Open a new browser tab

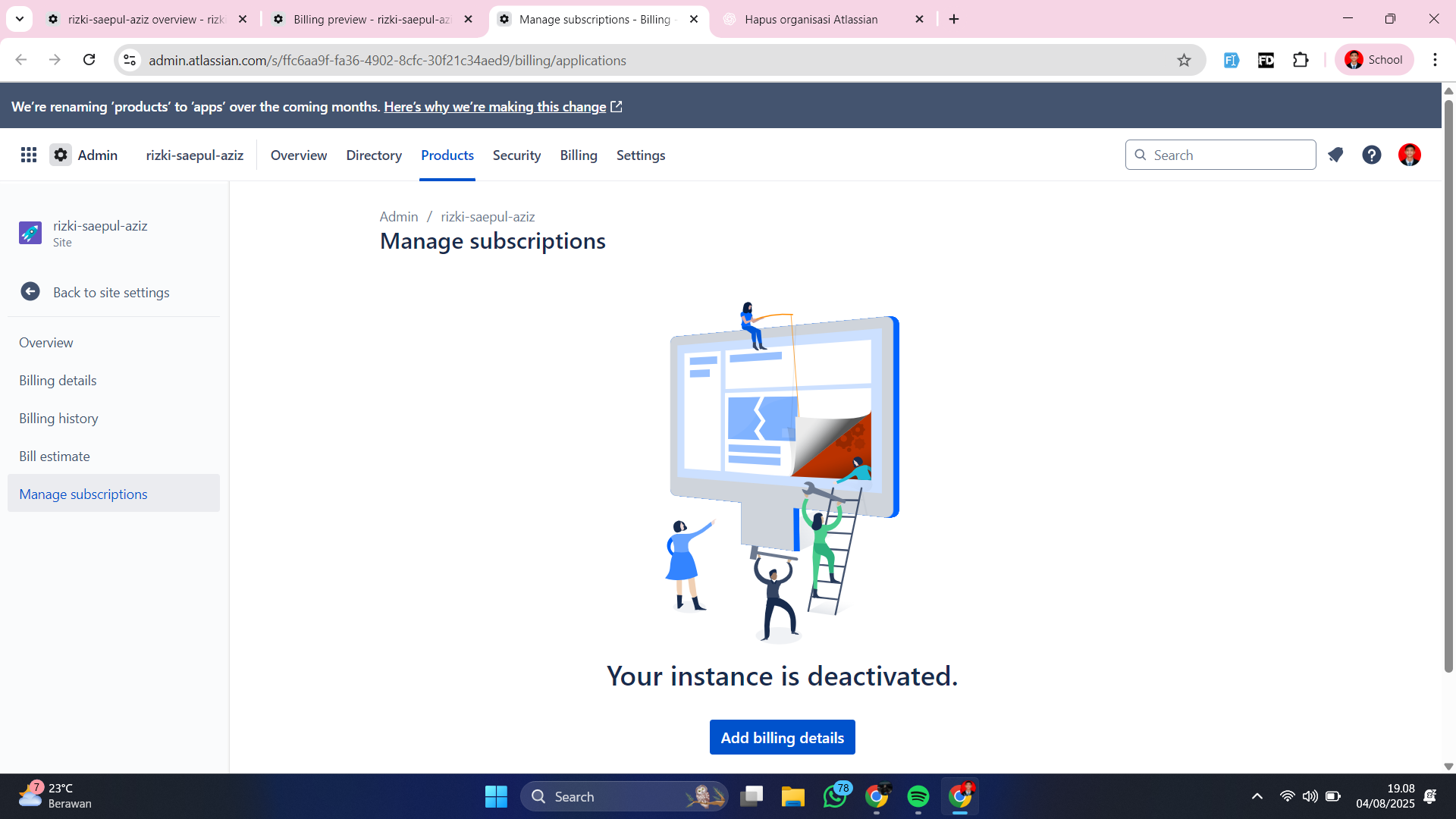[954, 19]
